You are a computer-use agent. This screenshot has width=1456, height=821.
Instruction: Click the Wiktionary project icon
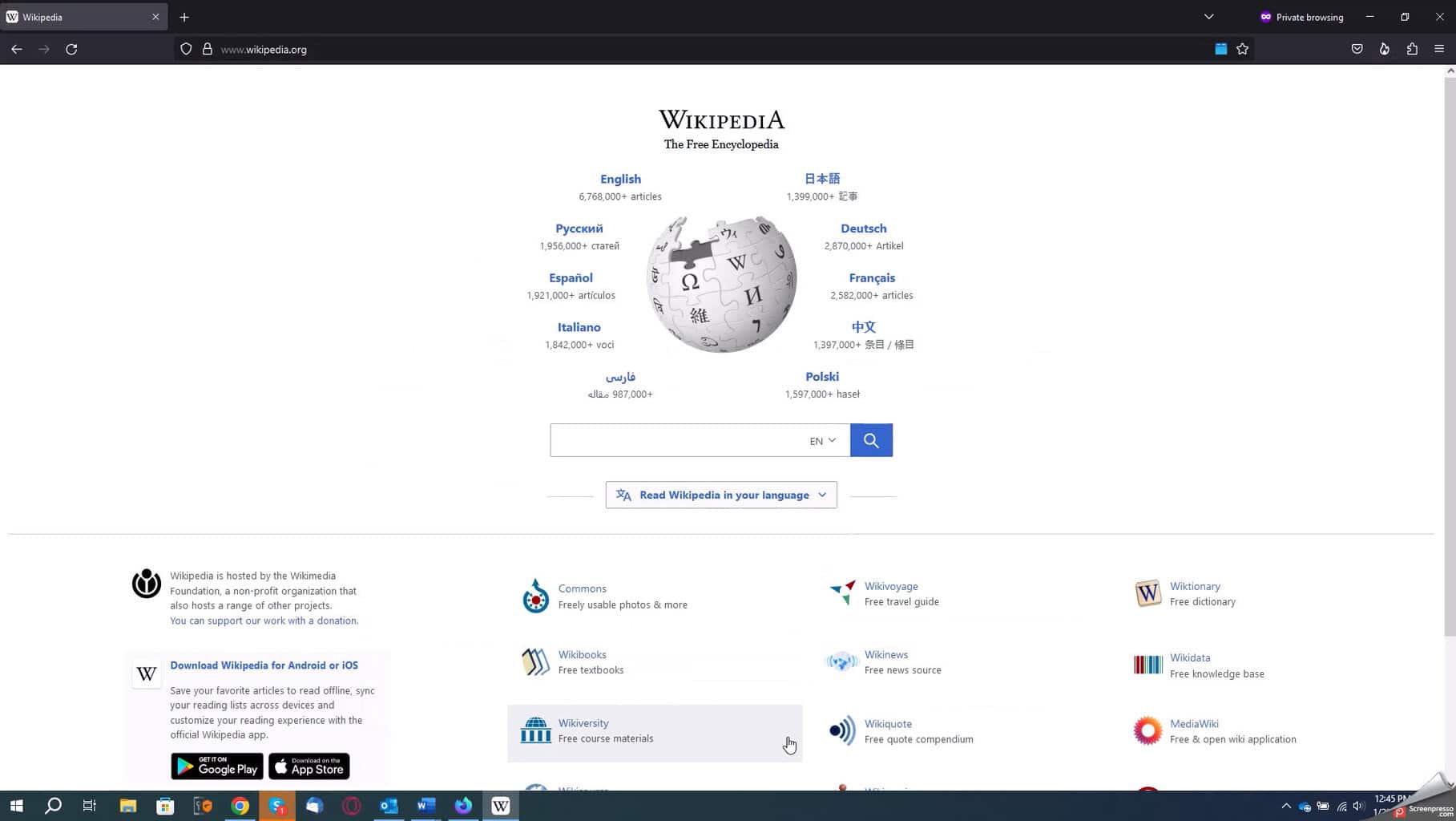[x=1147, y=593]
